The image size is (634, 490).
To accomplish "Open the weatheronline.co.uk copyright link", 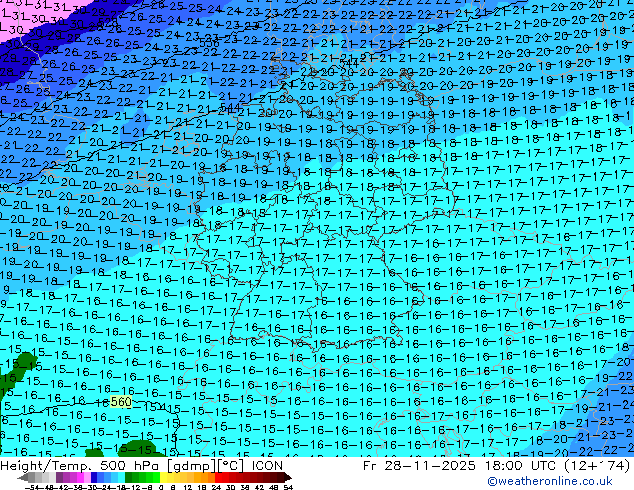I will pos(550,482).
